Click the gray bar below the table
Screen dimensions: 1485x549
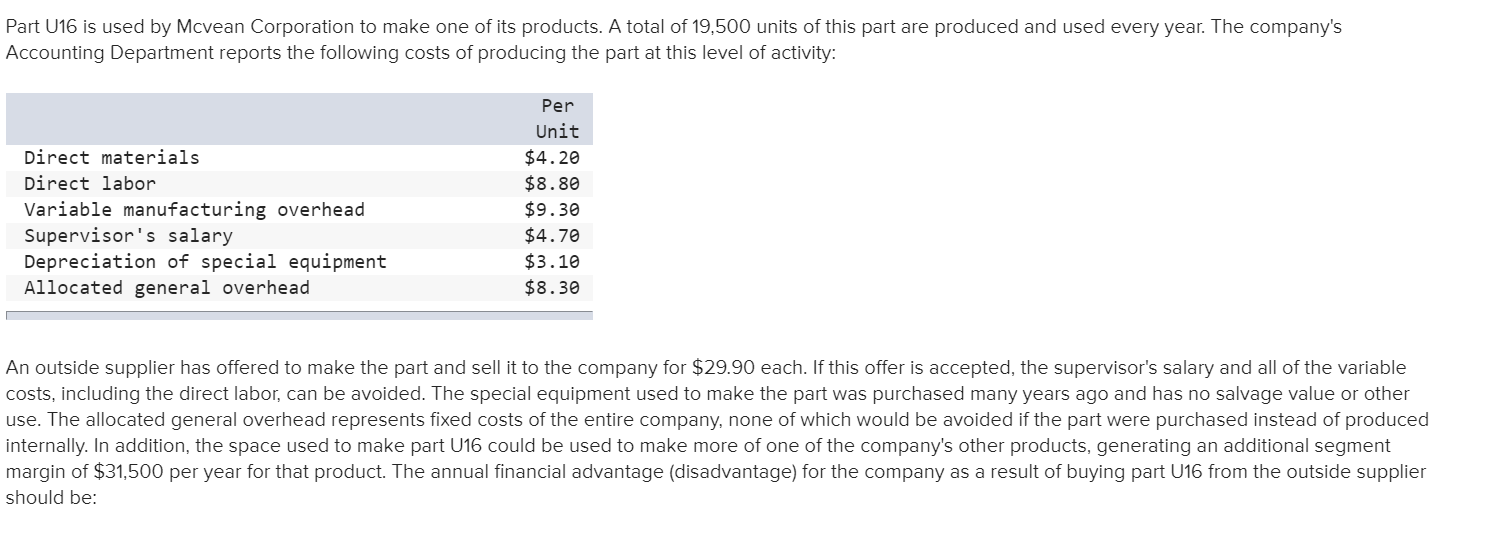(x=299, y=315)
